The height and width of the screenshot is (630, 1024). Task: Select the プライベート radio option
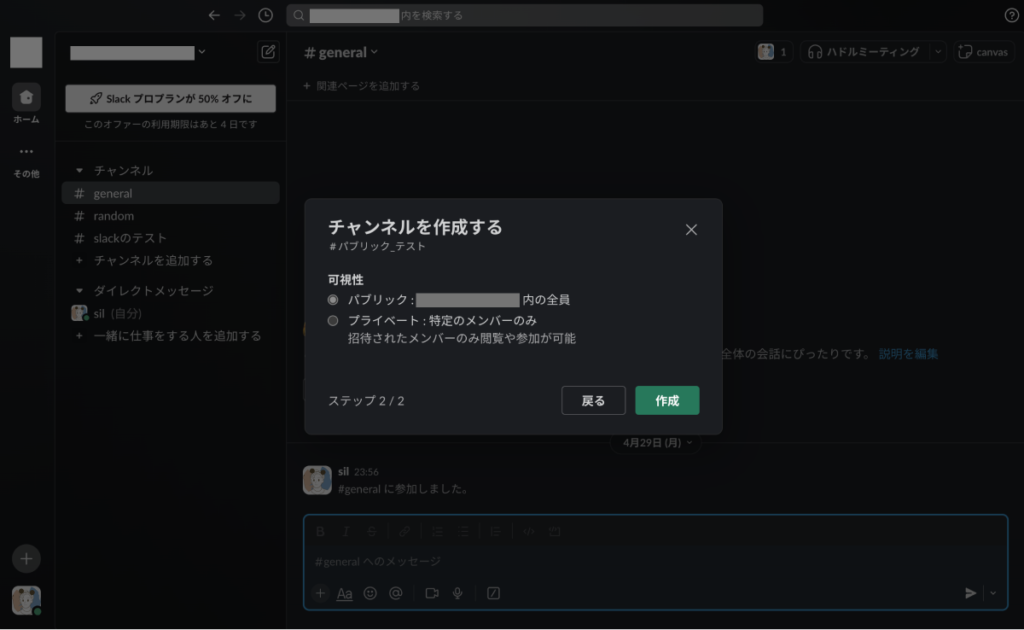[333, 321]
